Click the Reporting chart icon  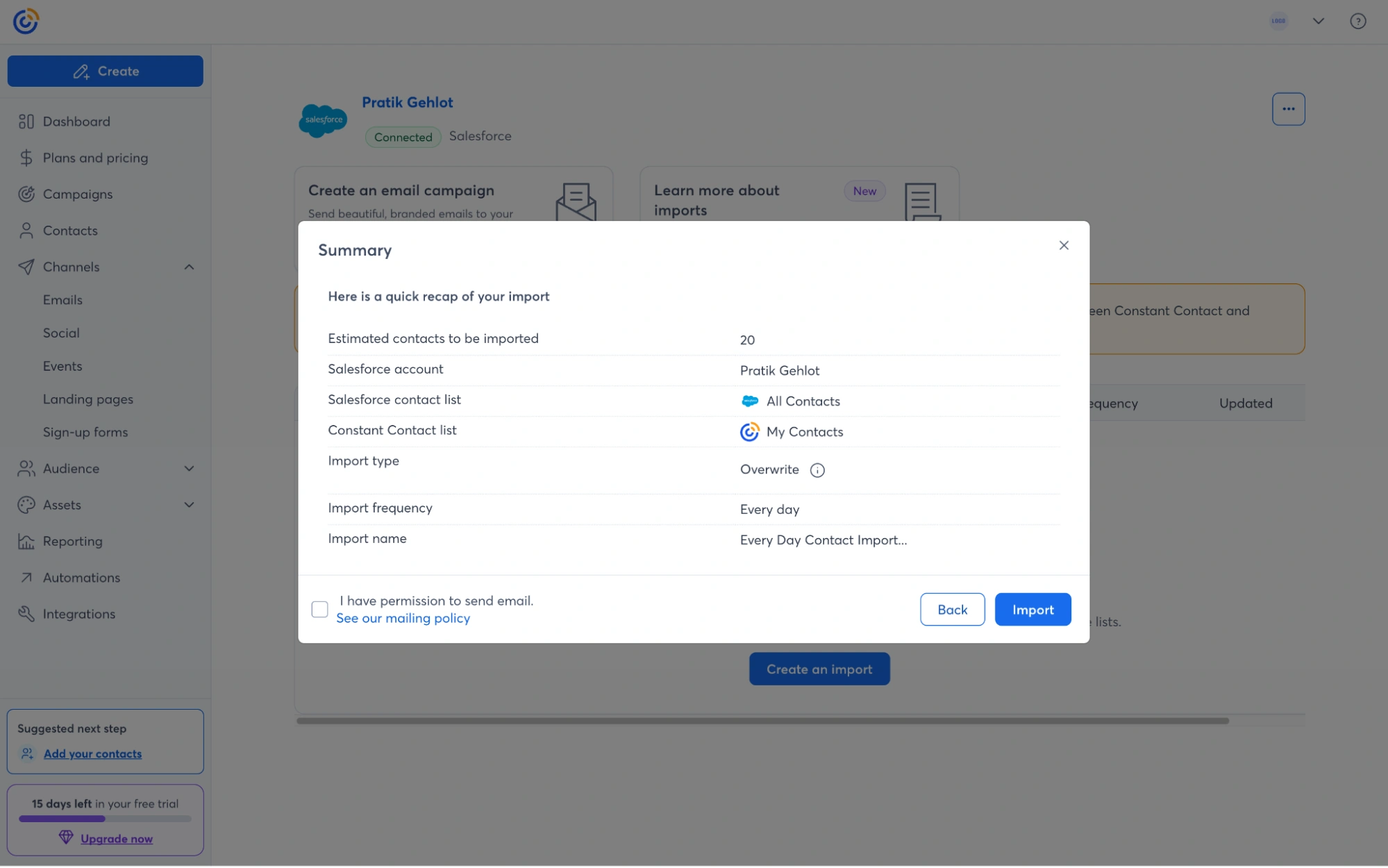click(26, 542)
